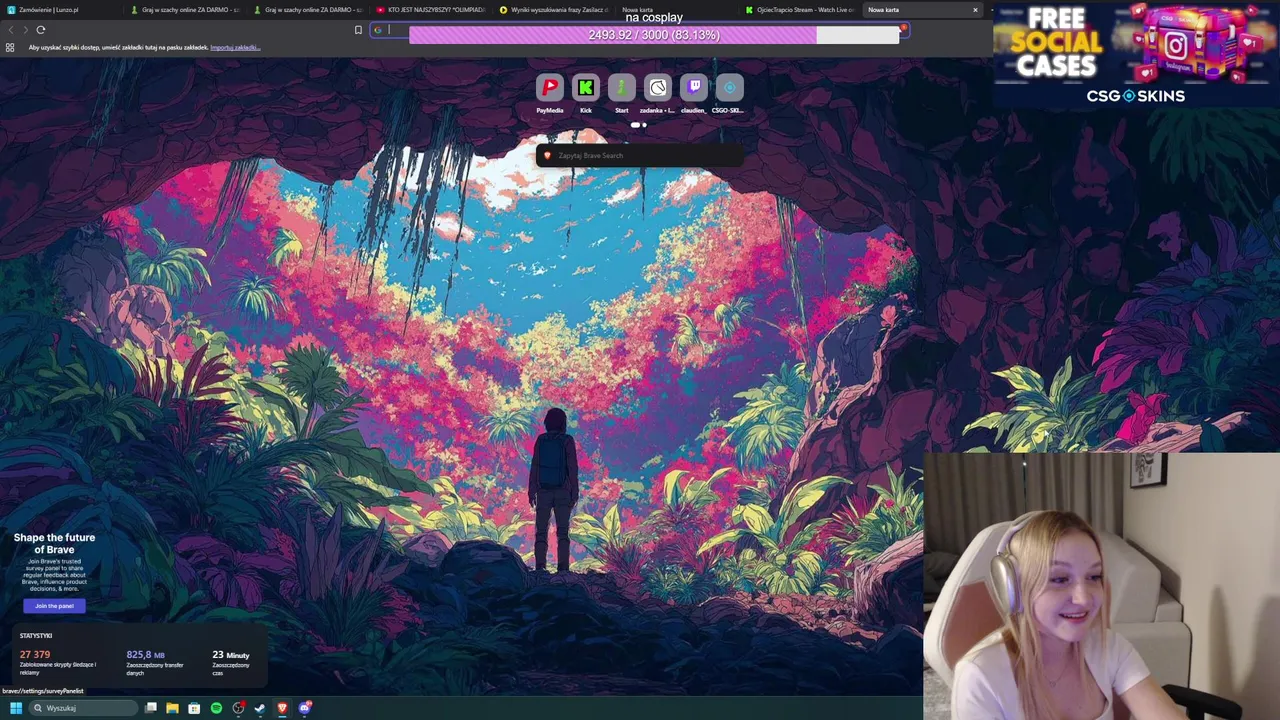Click the Wyszukaj taskbar search box
The width and height of the screenshot is (1280, 720).
point(82,708)
